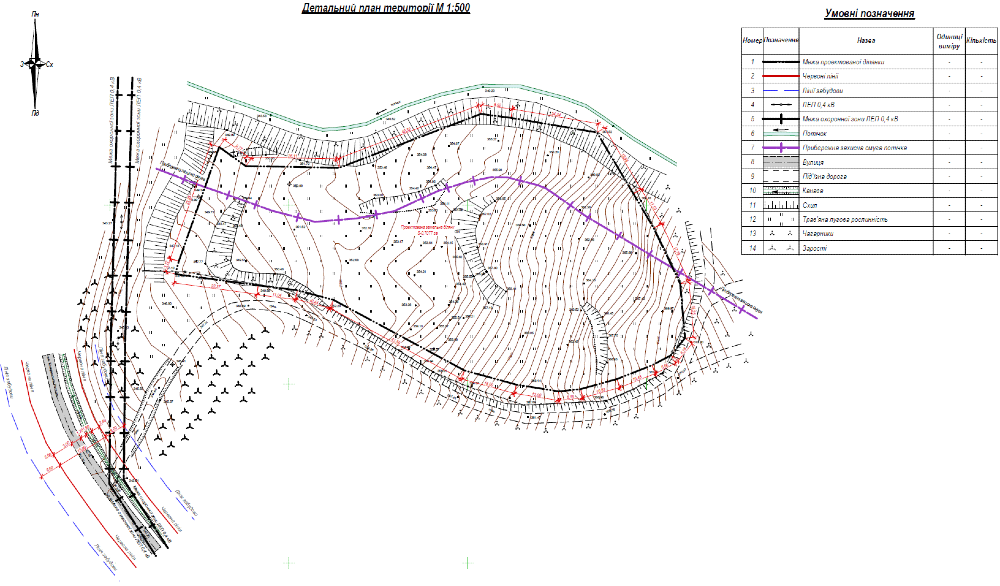The image size is (1000, 586).
Task: Click the black site boundary legend symbol
Action: click(782, 61)
